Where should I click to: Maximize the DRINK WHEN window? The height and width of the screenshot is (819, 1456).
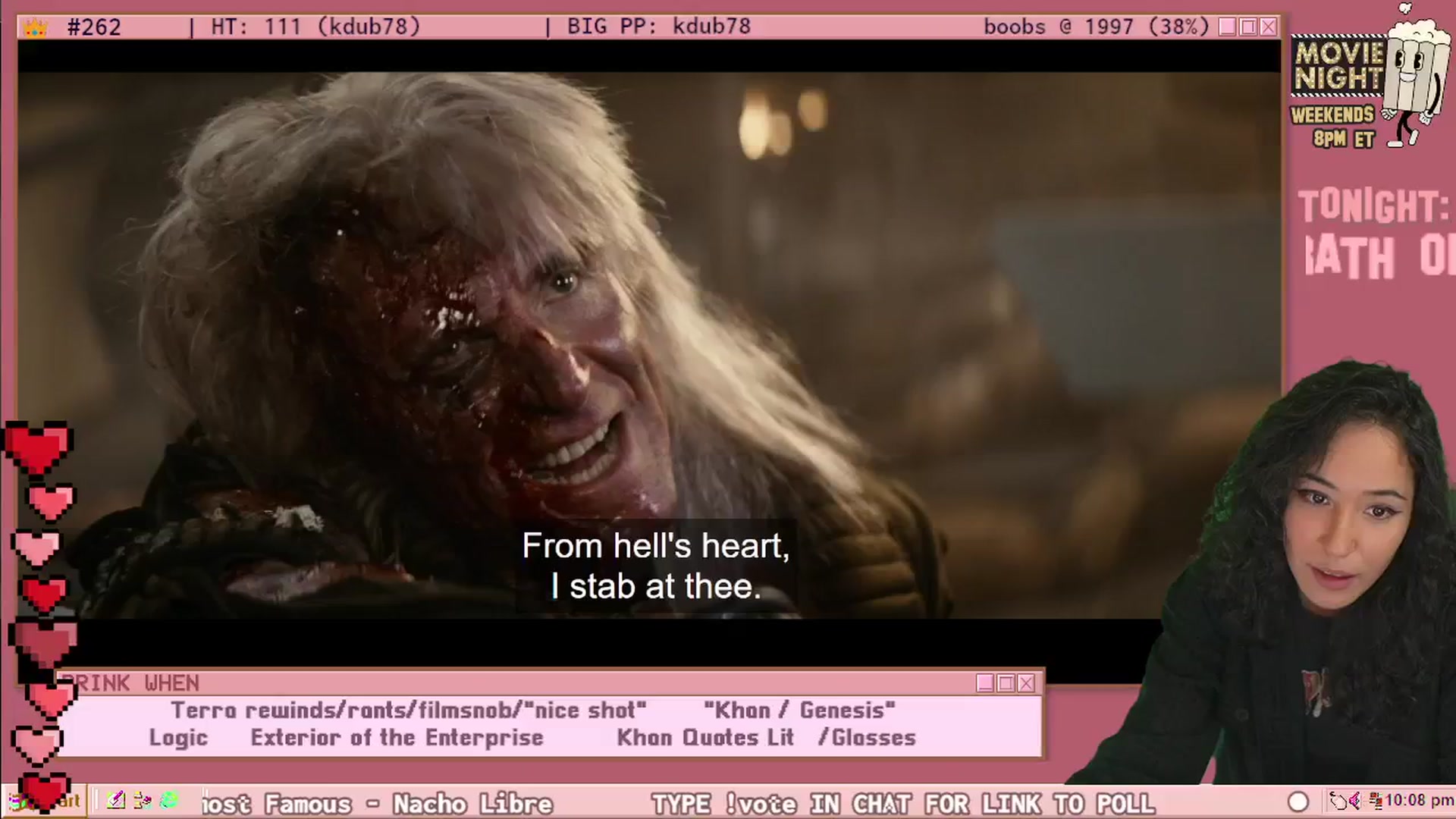click(x=1006, y=683)
